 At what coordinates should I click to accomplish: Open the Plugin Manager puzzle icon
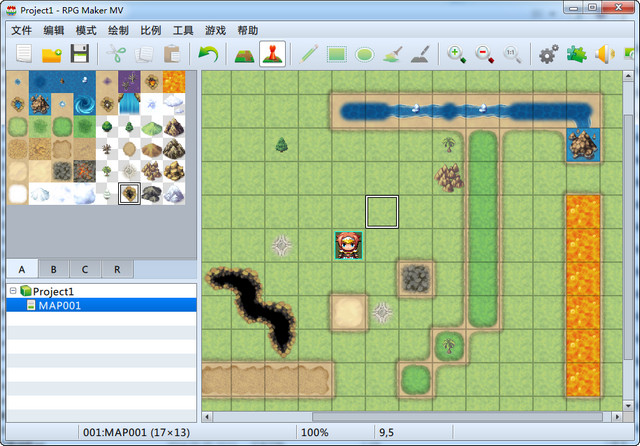point(577,54)
